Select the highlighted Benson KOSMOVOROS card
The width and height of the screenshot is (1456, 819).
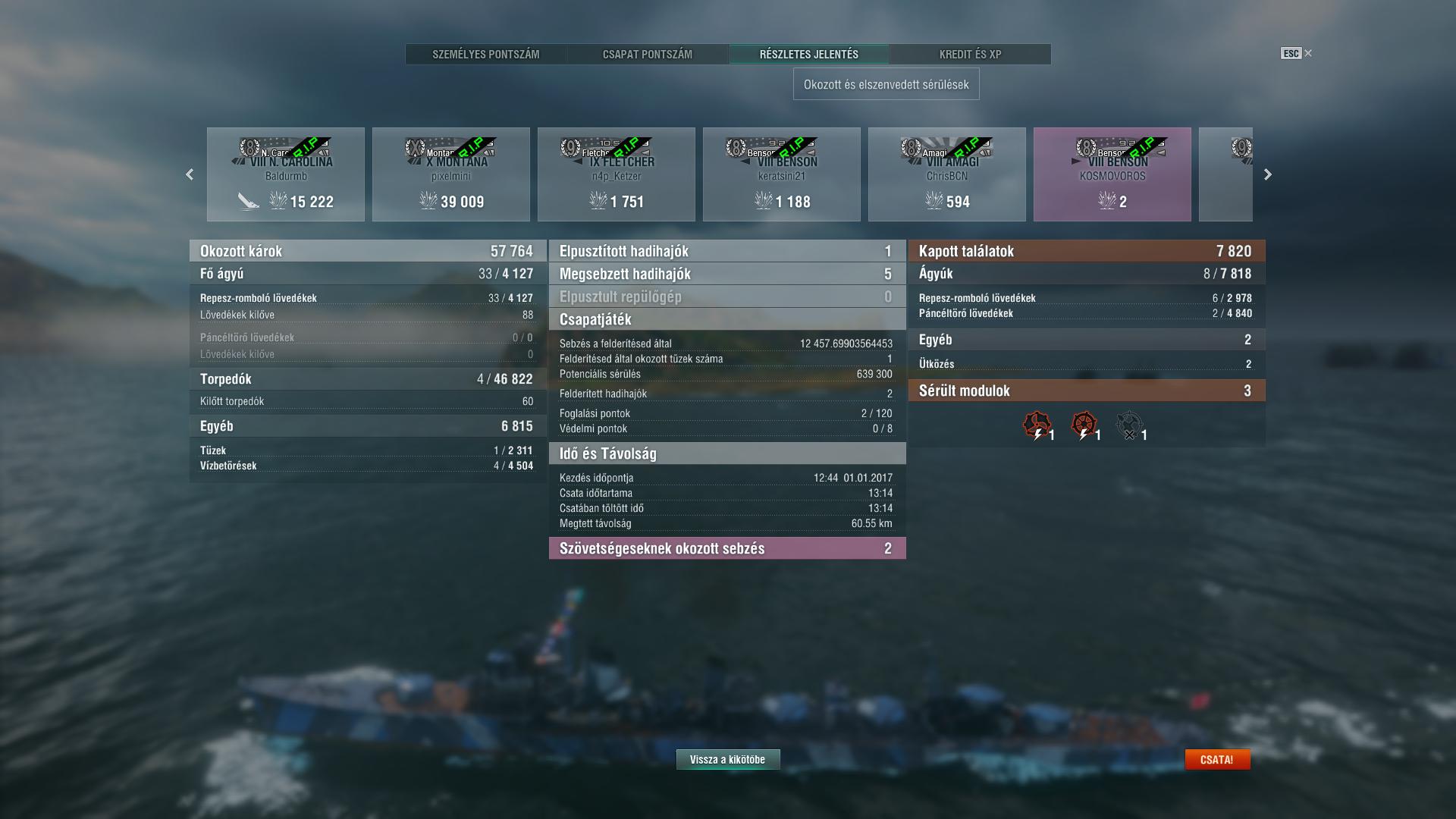click(x=1112, y=174)
